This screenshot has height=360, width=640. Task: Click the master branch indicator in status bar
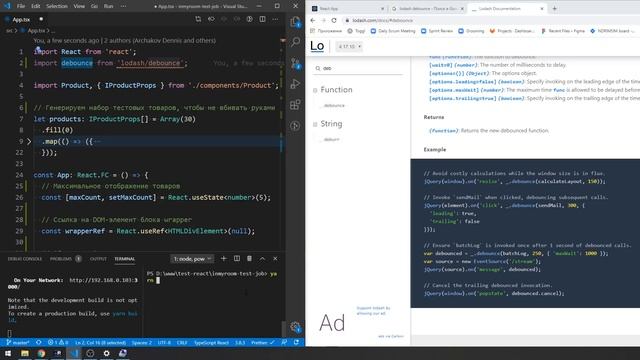18,342
